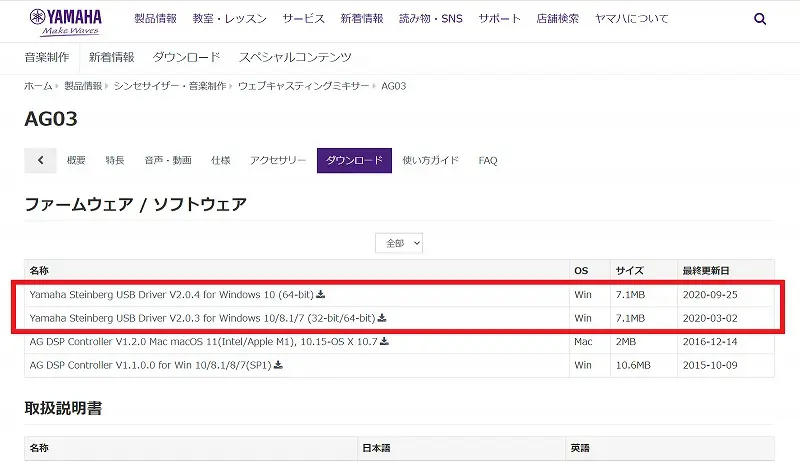The height and width of the screenshot is (462, 800).
Task: Select 新着情報 in sub navigation
Action: click(112, 57)
